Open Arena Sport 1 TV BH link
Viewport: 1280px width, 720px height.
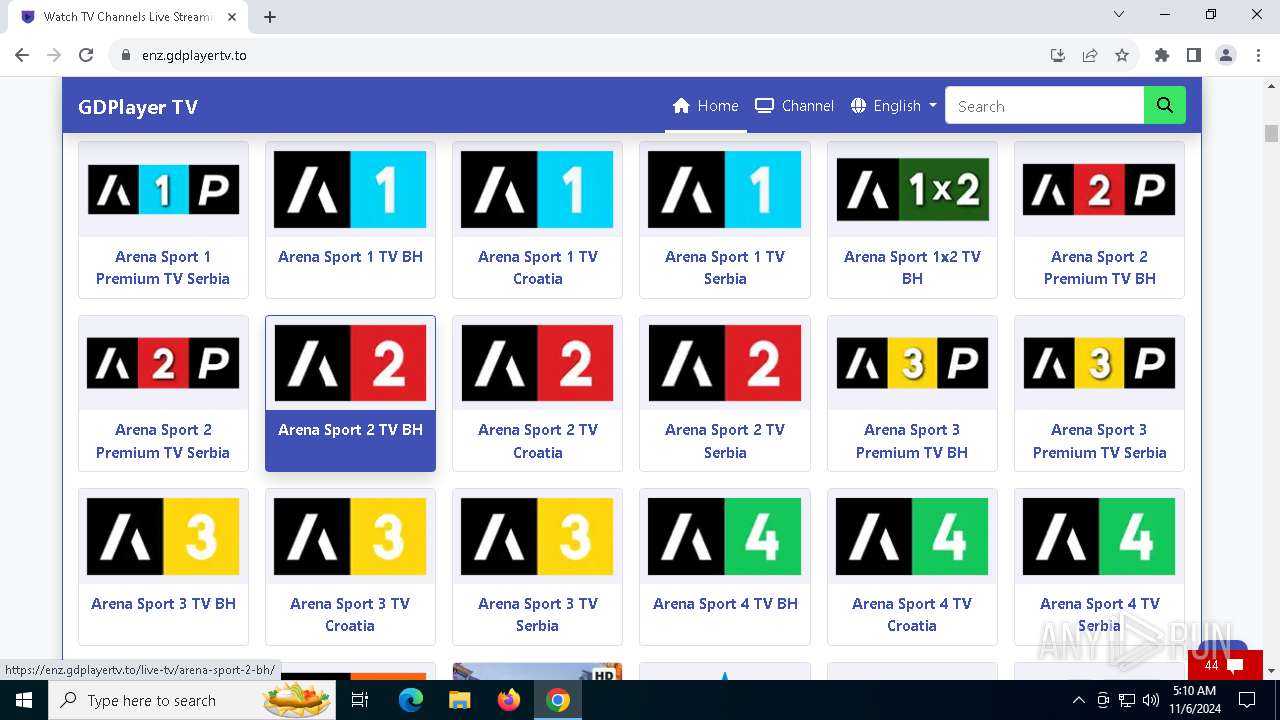click(350, 257)
